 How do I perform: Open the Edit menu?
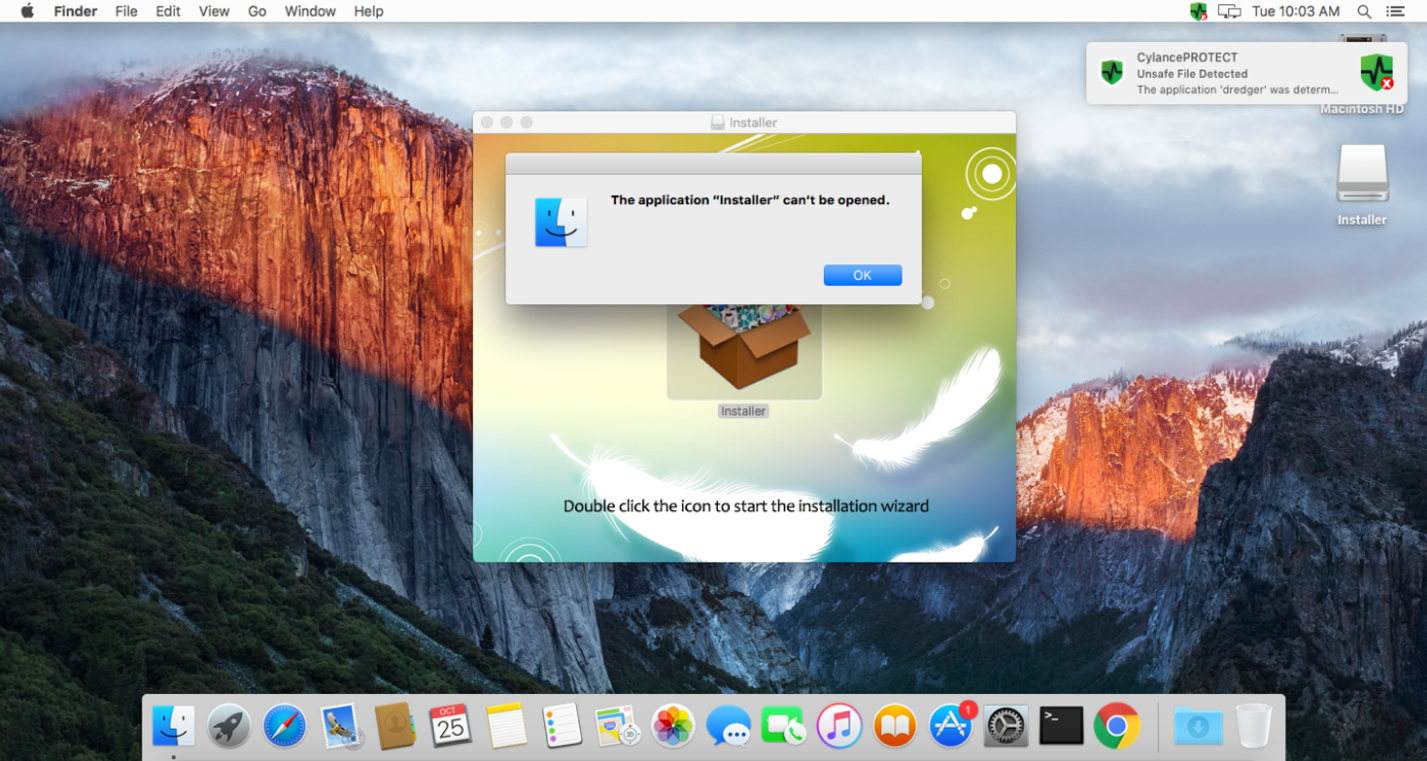[x=168, y=11]
